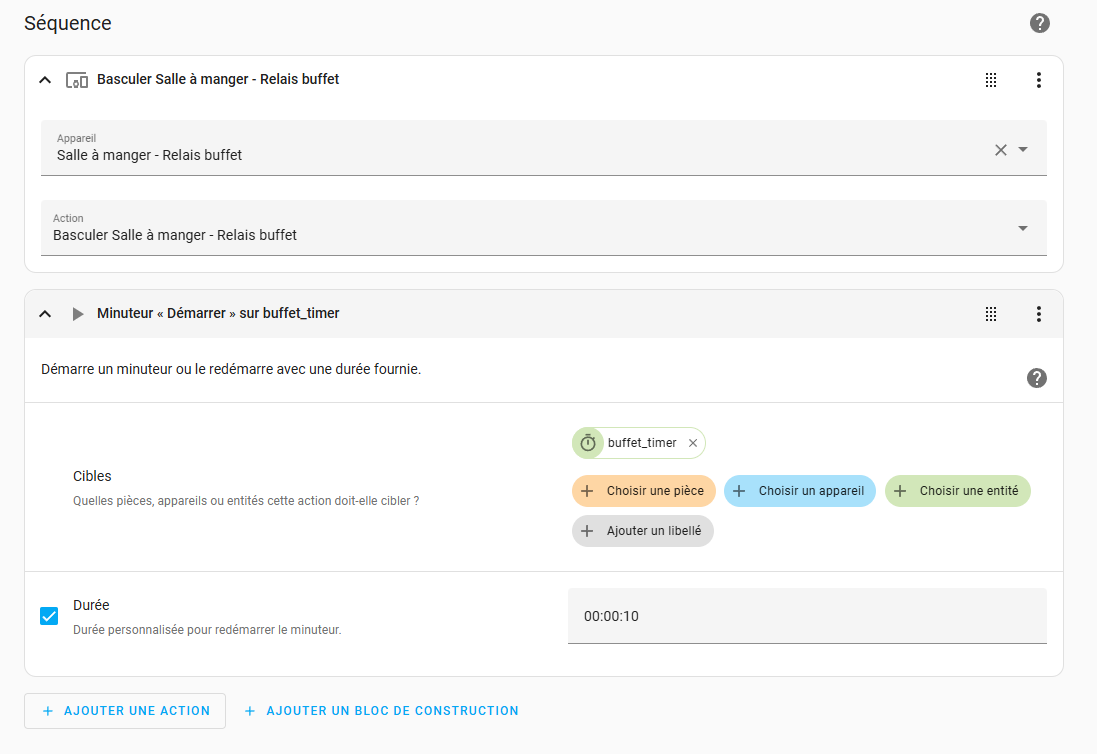The height and width of the screenshot is (754, 1097).
Task: Open the Action dropdown list
Action: point(544,228)
